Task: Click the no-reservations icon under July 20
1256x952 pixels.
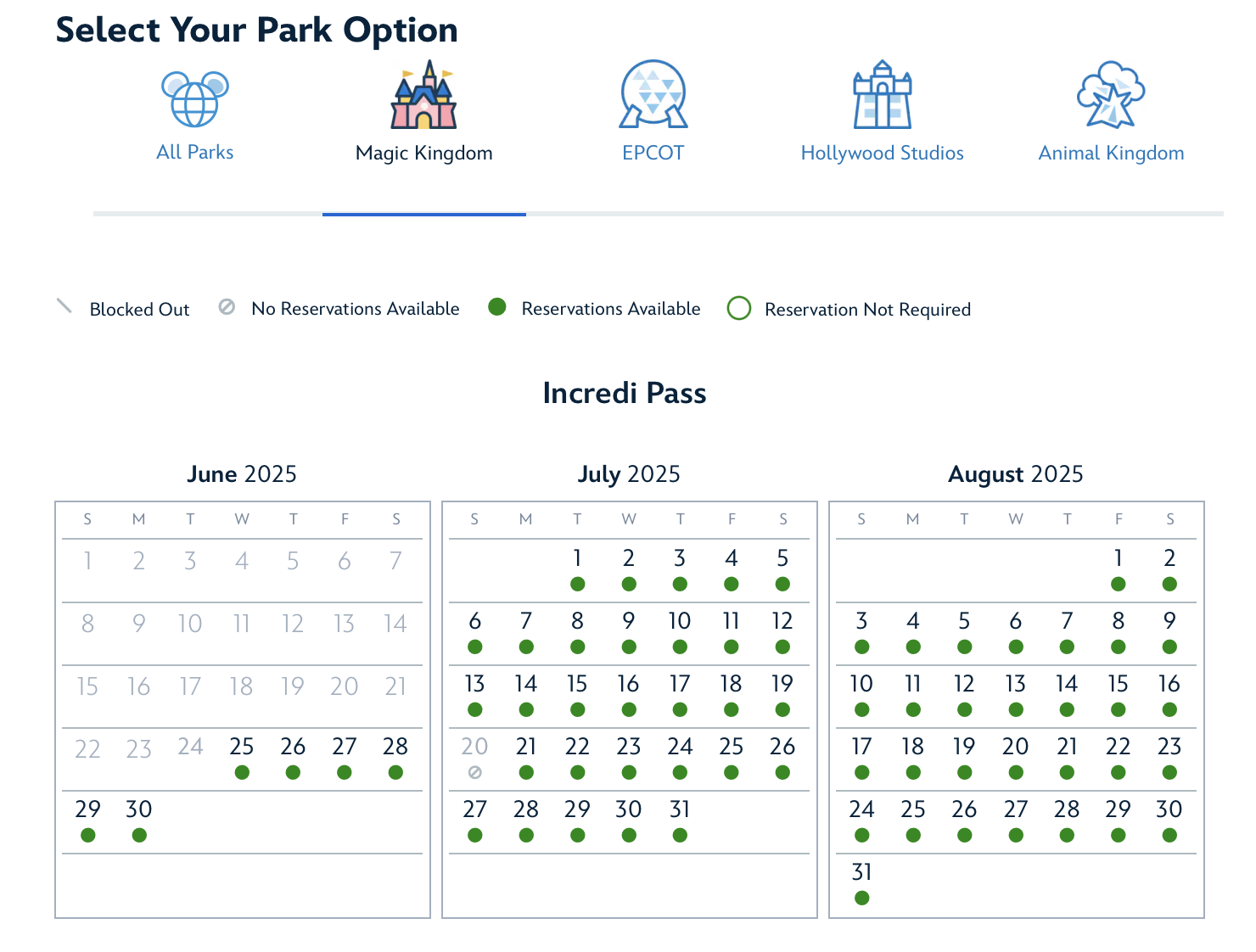Action: 475,772
